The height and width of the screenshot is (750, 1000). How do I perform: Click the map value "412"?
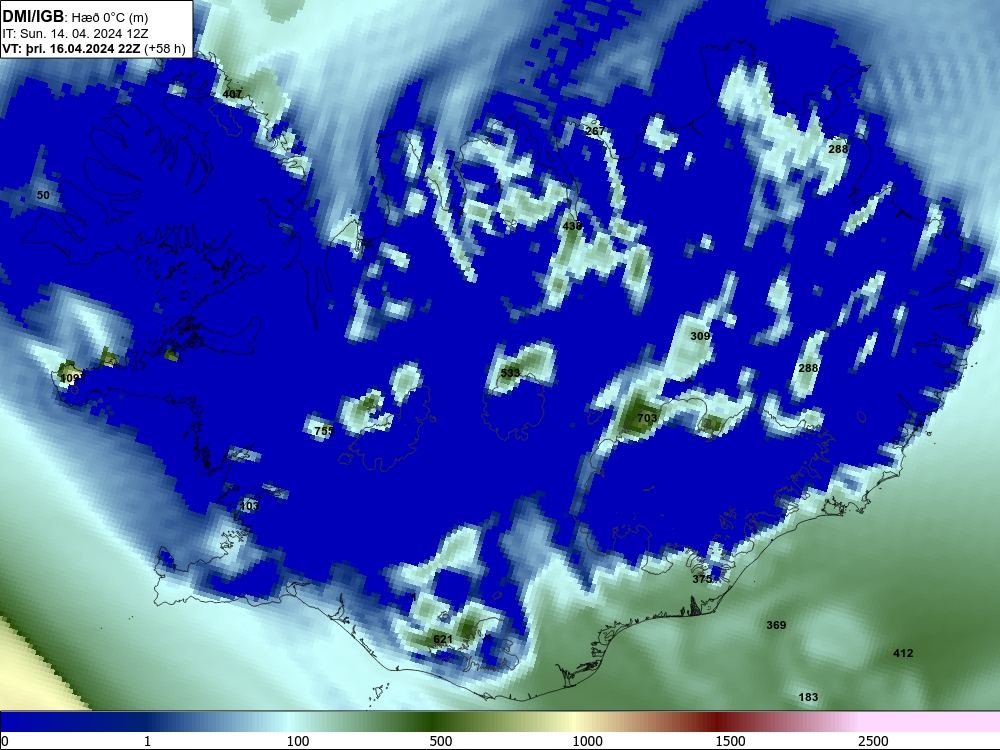click(x=903, y=653)
